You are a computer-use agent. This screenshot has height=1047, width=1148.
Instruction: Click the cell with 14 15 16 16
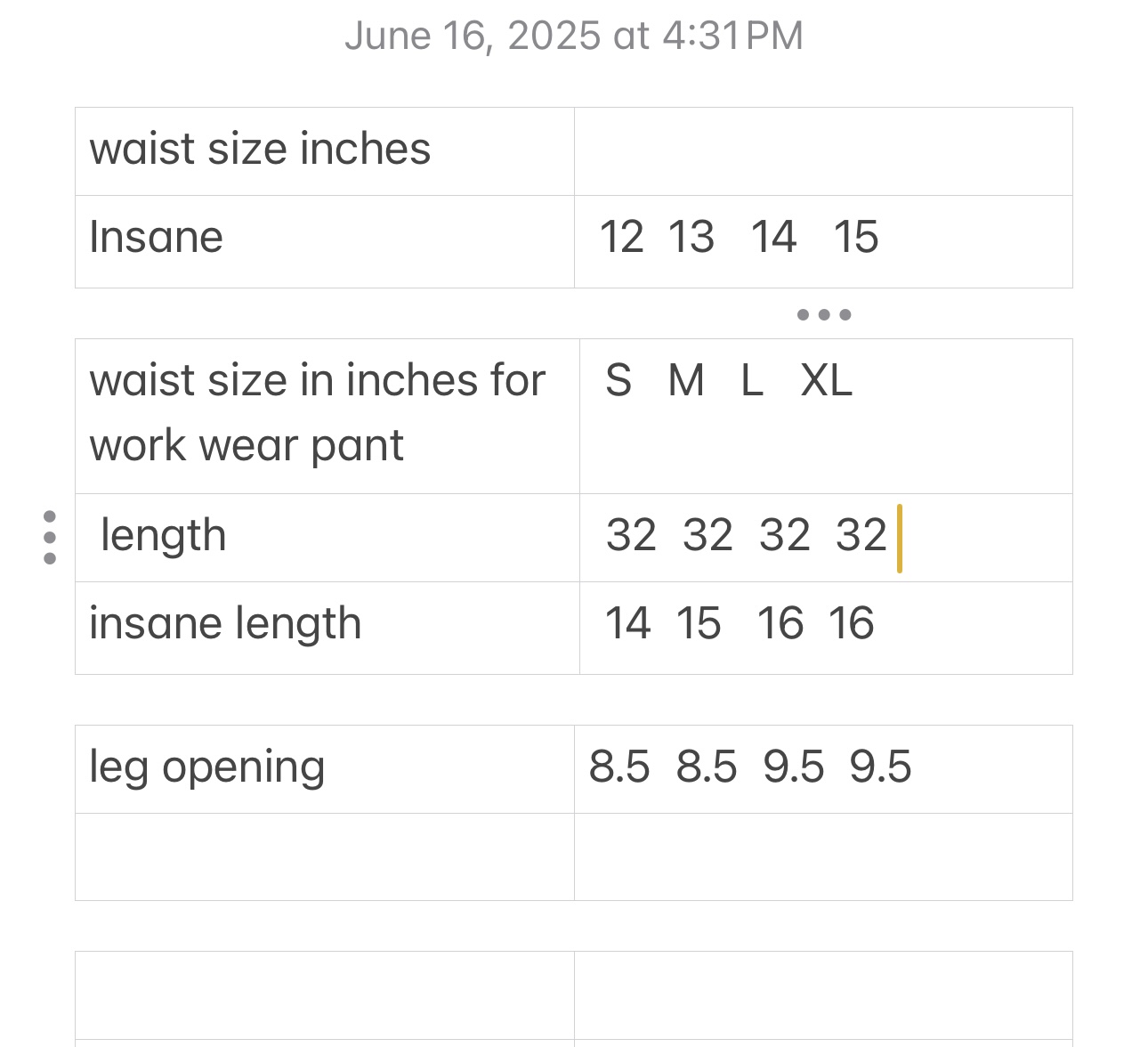(x=826, y=628)
